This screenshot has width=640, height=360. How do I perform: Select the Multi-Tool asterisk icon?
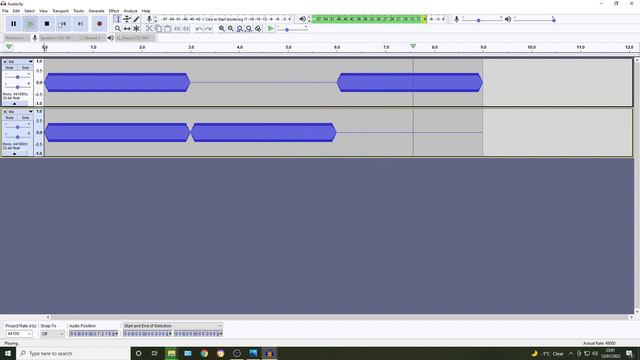136,29
